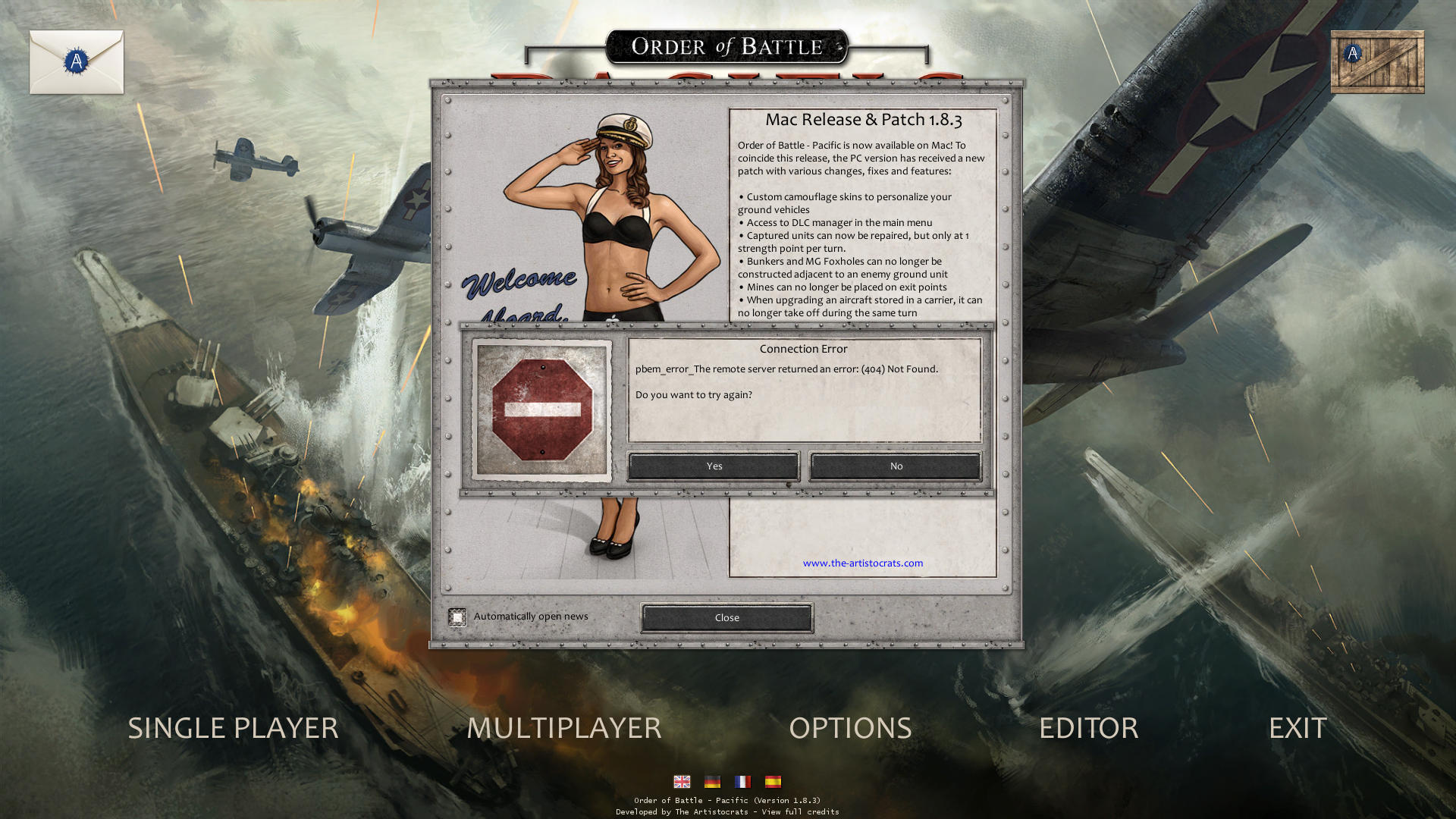Open www.the-artistocrats.com link
Screen dimensions: 1456x819
[863, 563]
